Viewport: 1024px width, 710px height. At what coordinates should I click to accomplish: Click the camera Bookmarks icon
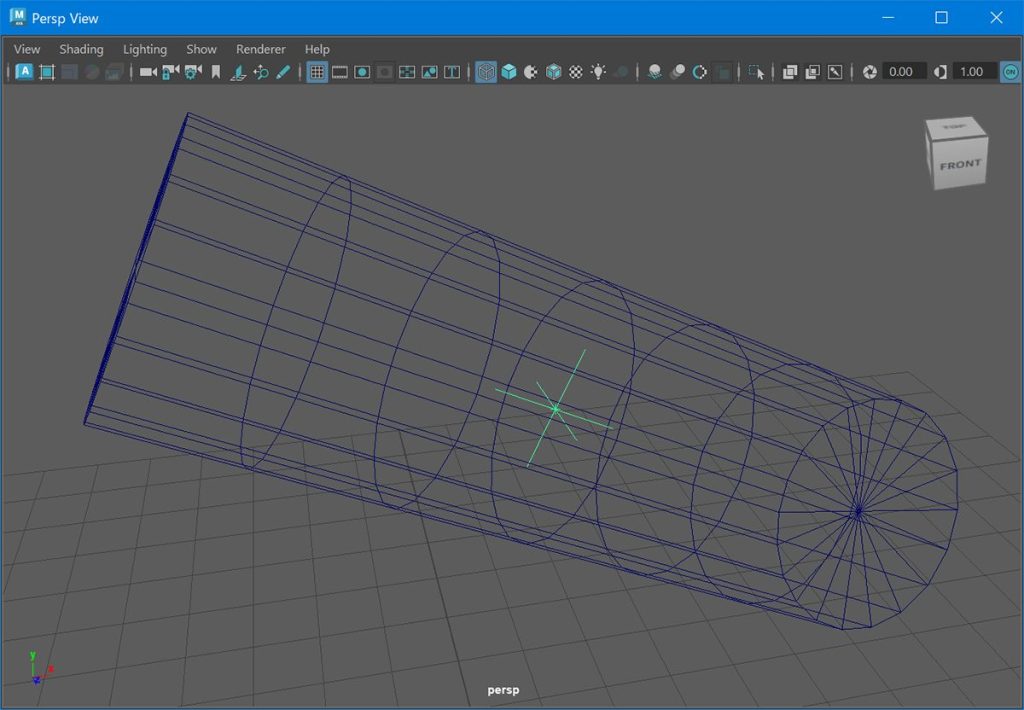click(x=216, y=72)
